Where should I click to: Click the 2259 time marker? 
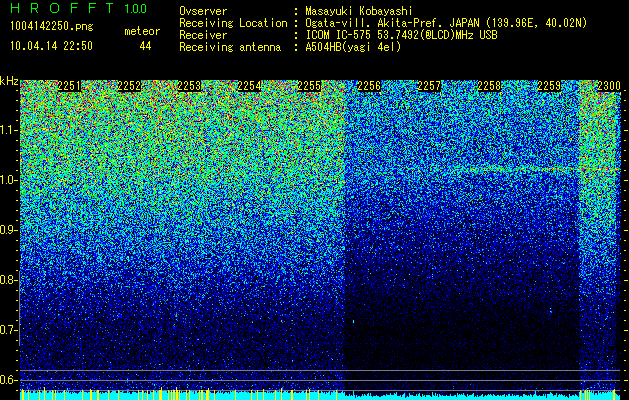(x=549, y=86)
